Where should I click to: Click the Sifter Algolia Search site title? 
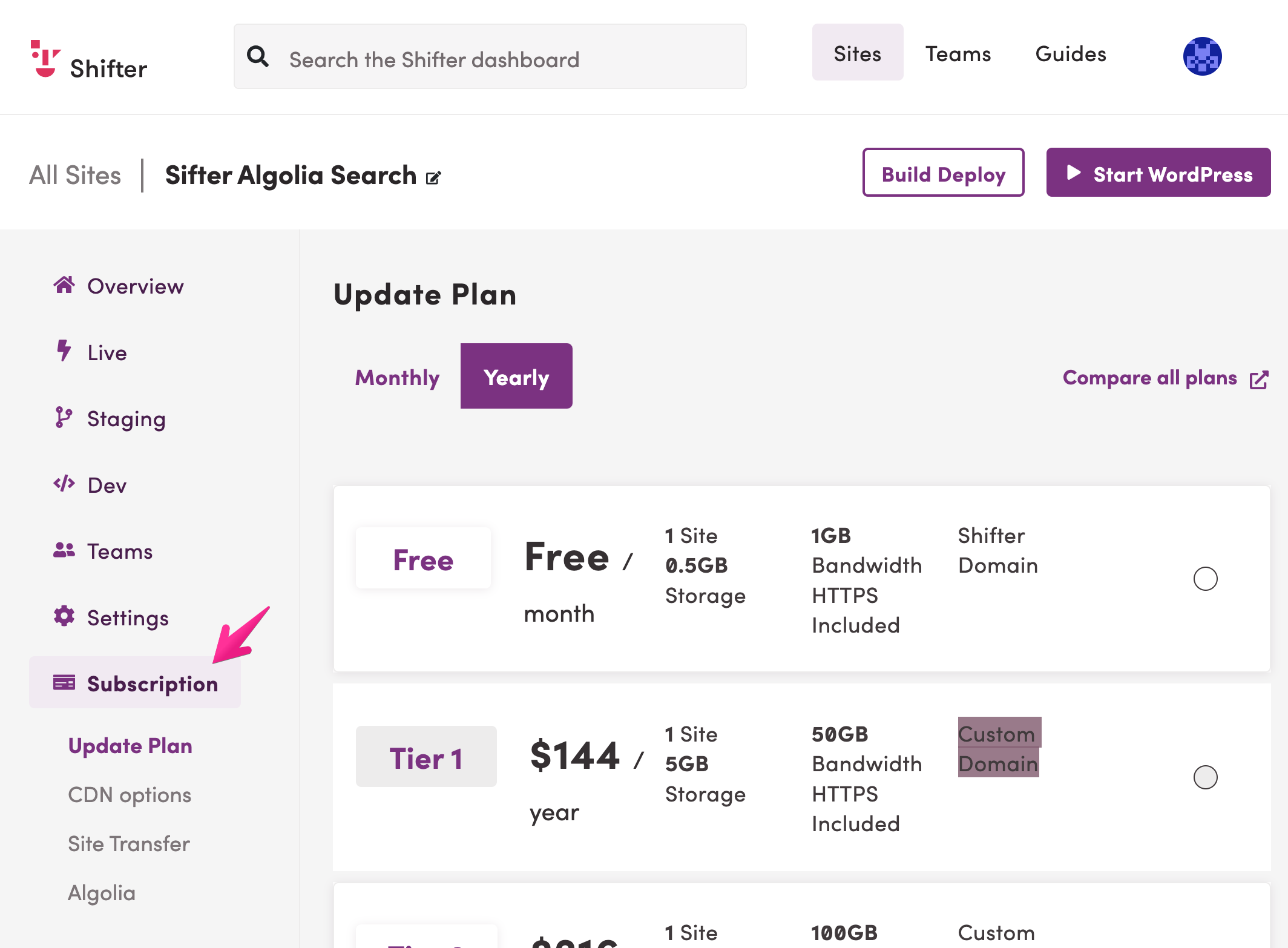291,176
